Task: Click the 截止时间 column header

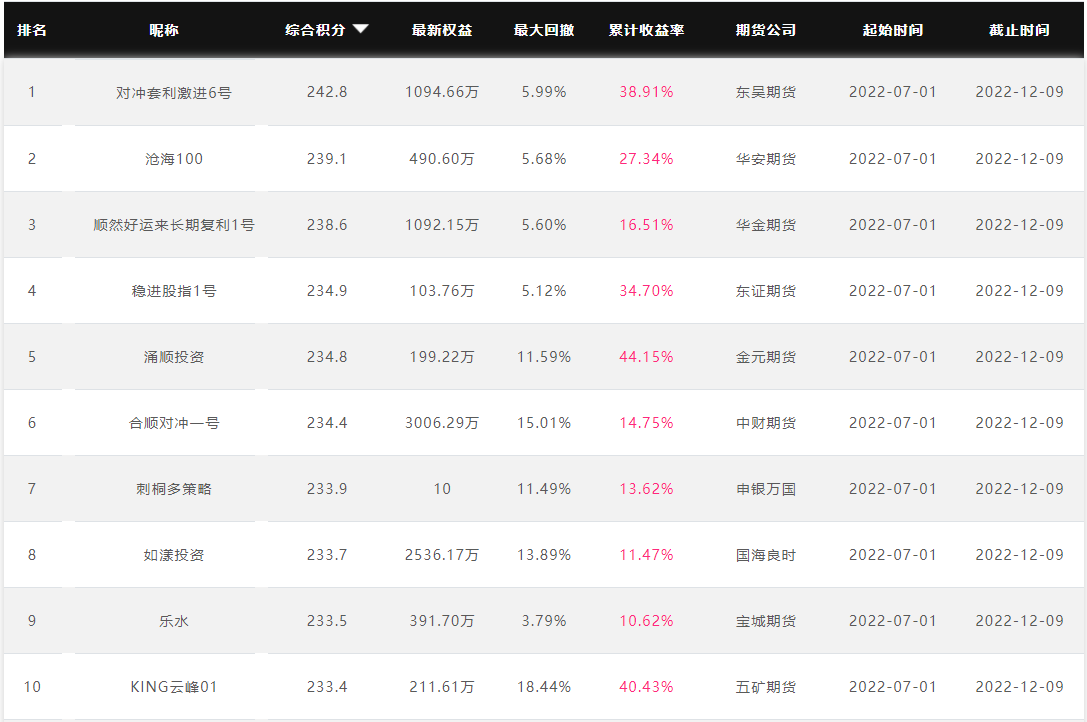Action: tap(1020, 30)
